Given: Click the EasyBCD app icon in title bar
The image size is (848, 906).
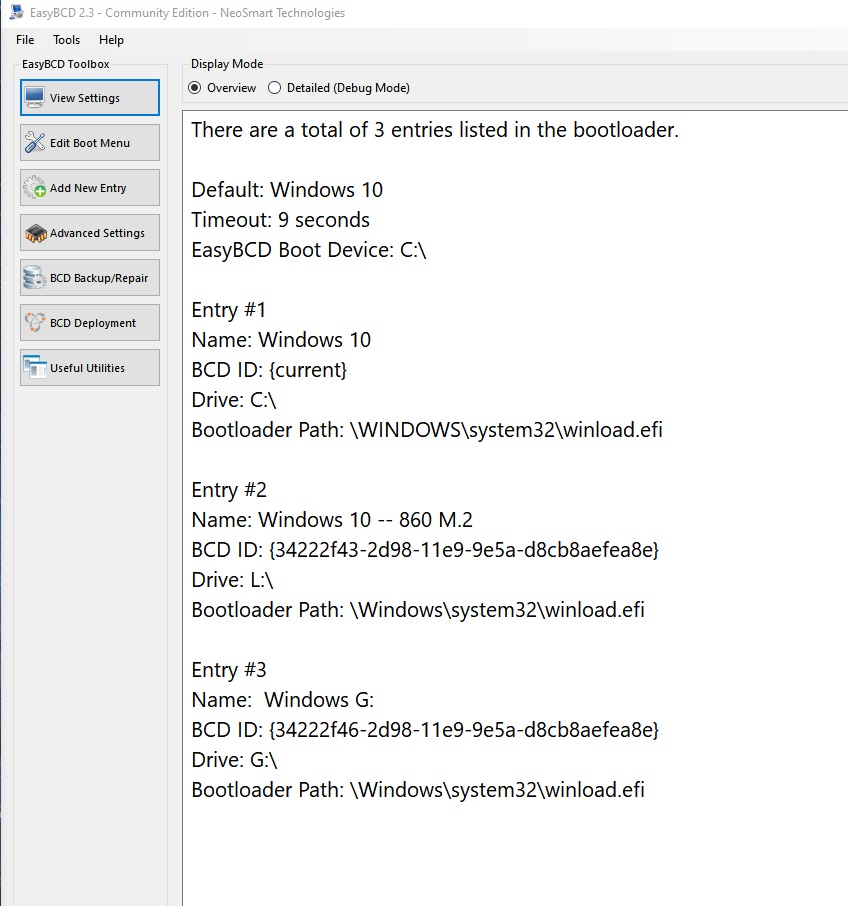Looking at the screenshot, I should click(16, 12).
